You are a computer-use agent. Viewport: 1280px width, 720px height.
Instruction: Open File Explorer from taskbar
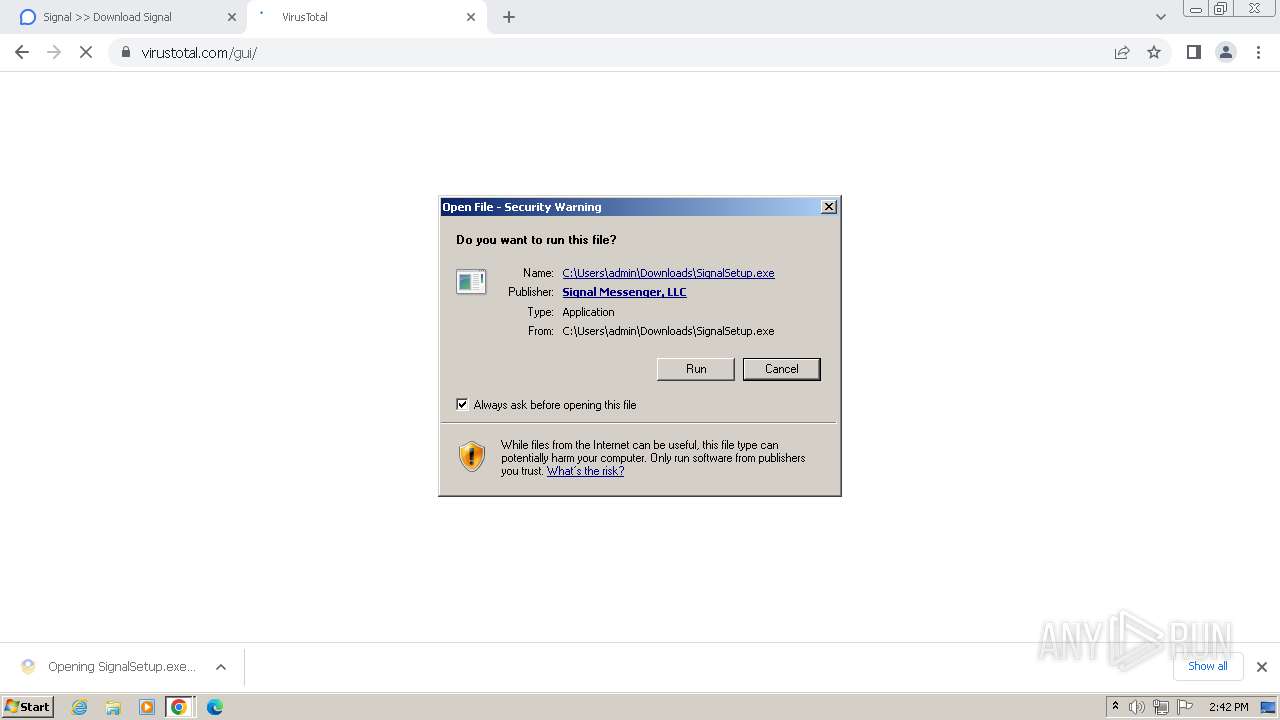pos(113,707)
